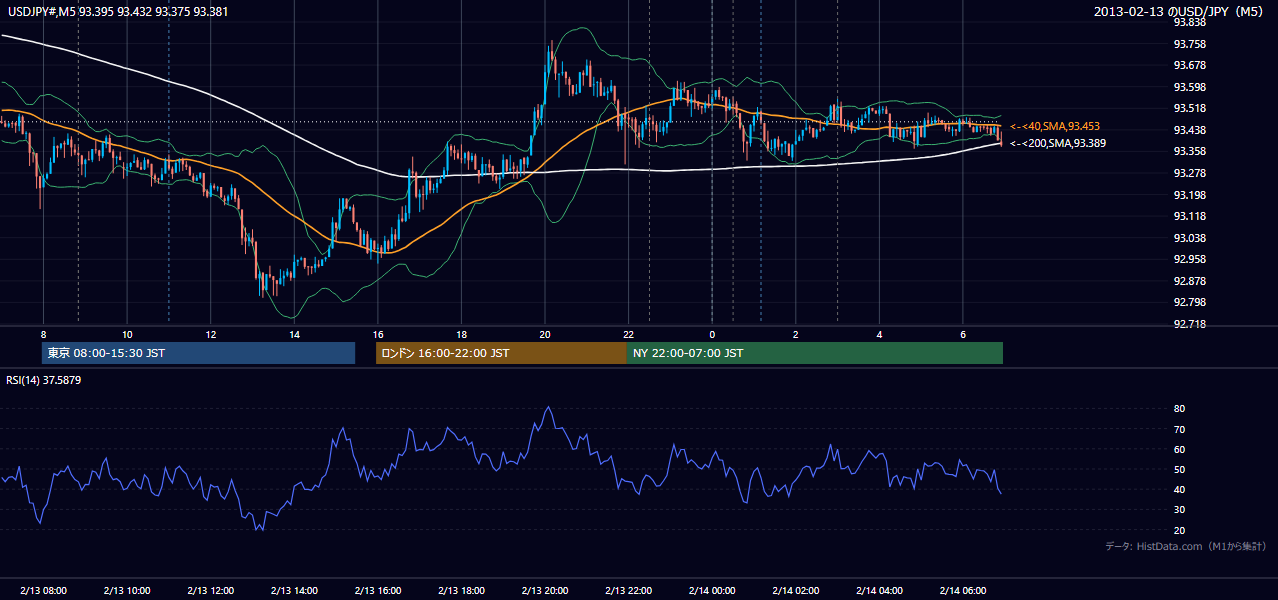The image size is (1278, 600).
Task: Click the 2/13 20:00 date label
Action: pos(545,591)
